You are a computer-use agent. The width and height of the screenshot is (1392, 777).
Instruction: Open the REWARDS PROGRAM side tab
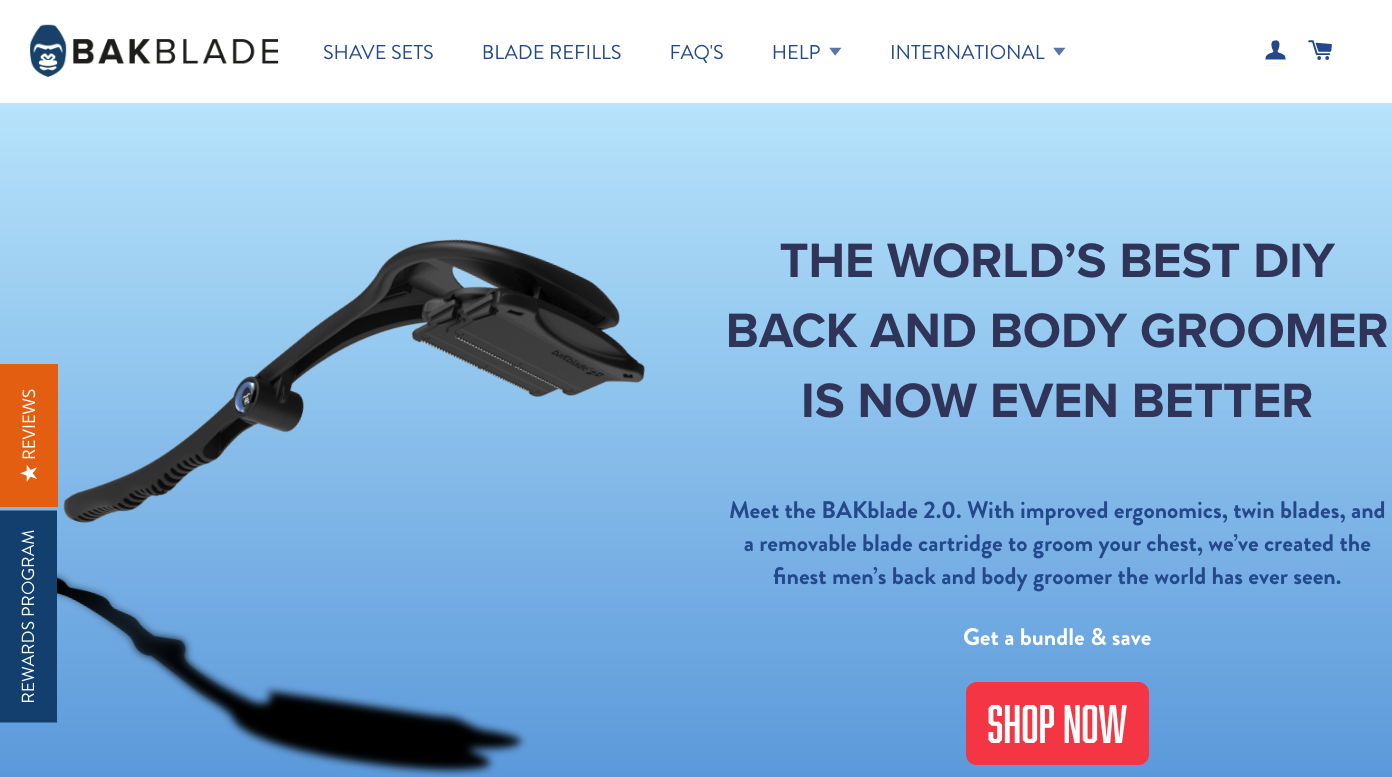[28, 616]
